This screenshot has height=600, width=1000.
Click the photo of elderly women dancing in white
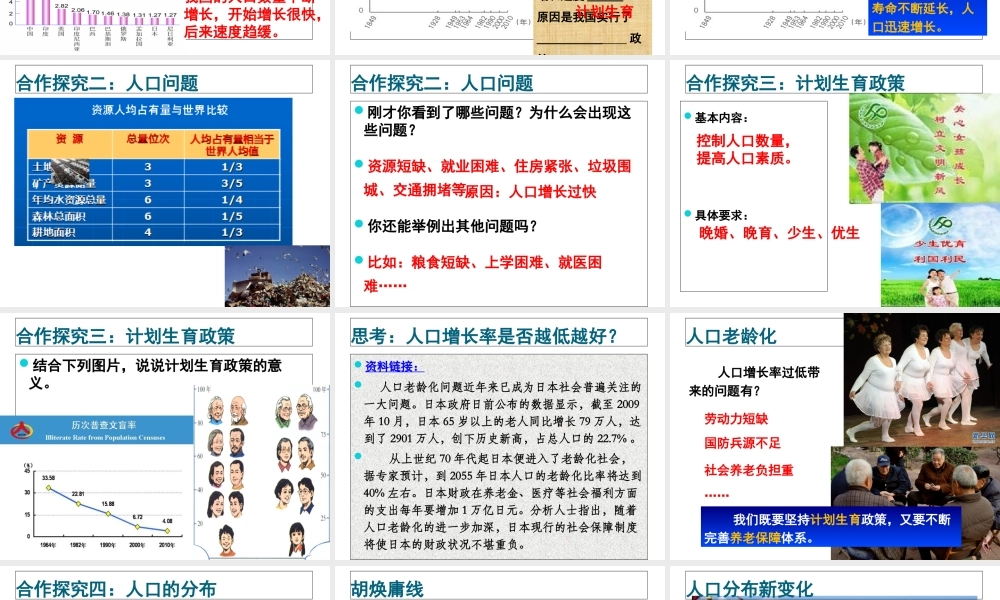[922, 380]
